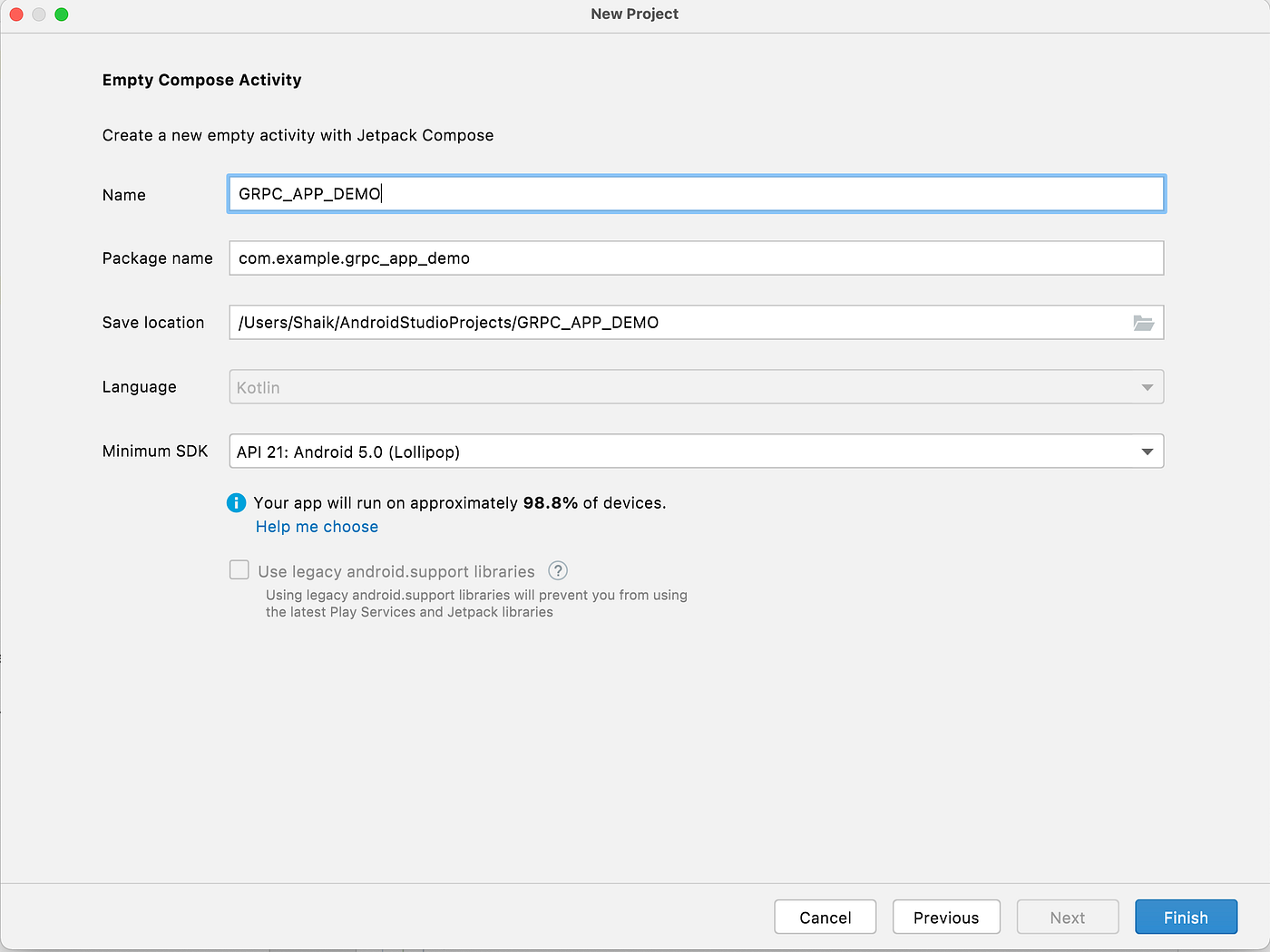Enable Use legacy android.support libraries checkbox
1270x952 pixels.
click(x=239, y=570)
